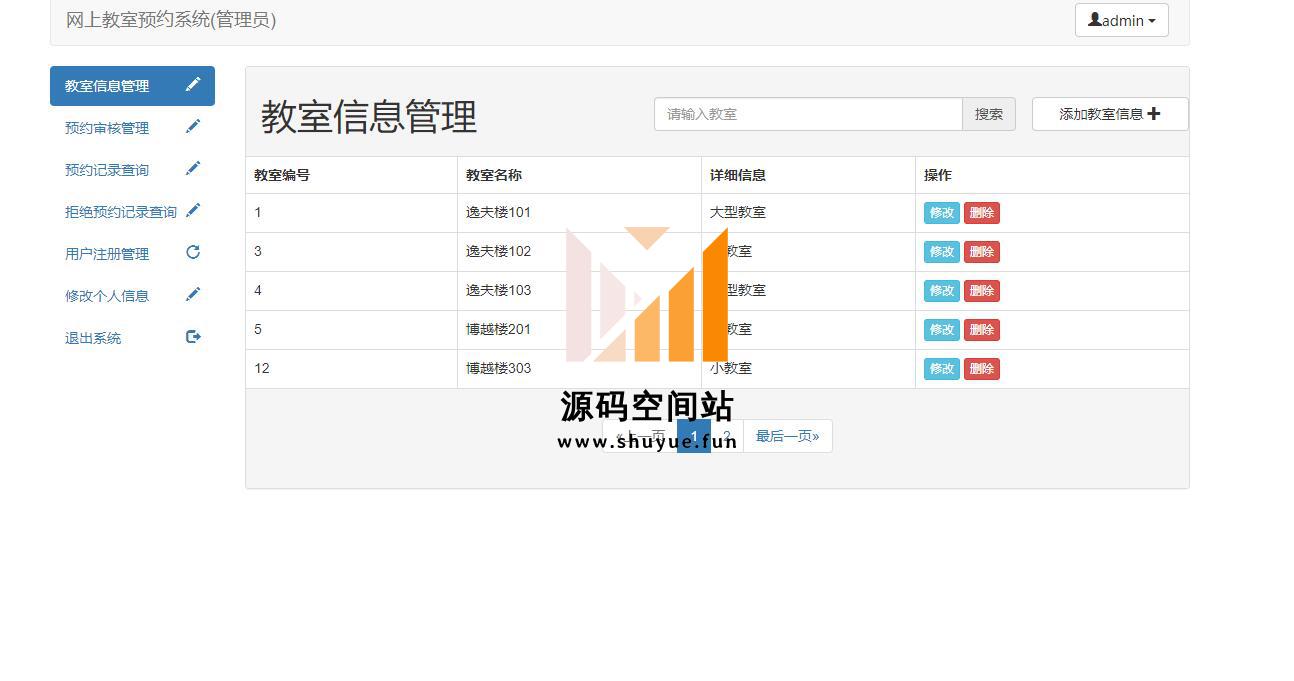This screenshot has height=681, width=1294.
Task: Focus the 请输入教室 search field
Action: tap(808, 114)
